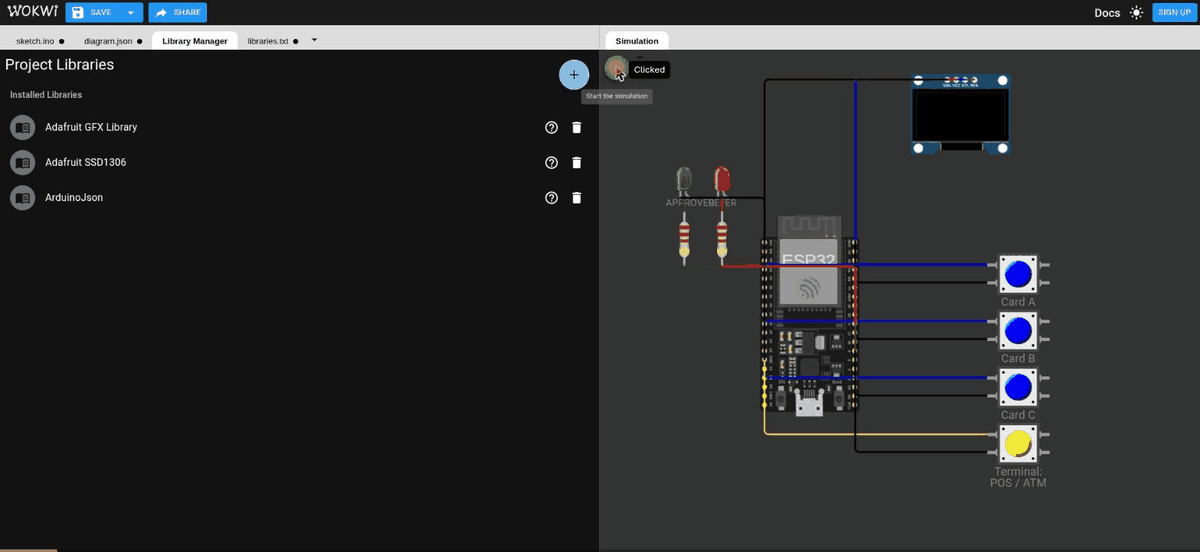Click the Adafruit GFX Library book icon
The image size is (1200, 552).
click(x=22, y=128)
